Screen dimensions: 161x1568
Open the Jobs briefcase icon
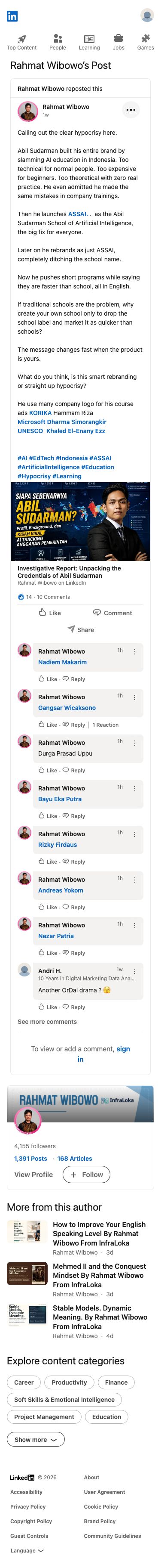(118, 38)
